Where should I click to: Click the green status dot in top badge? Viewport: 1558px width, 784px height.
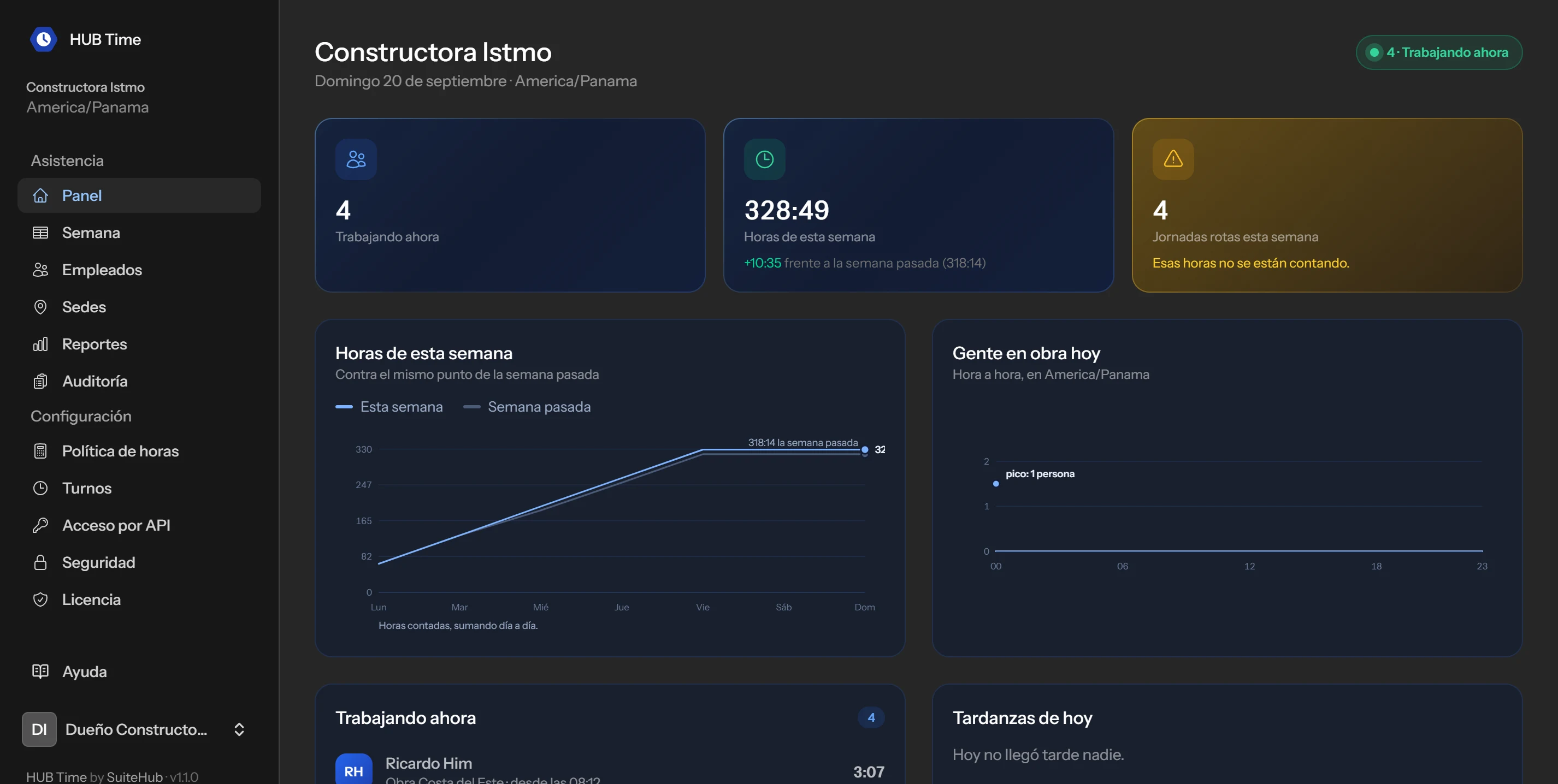coord(1374,52)
